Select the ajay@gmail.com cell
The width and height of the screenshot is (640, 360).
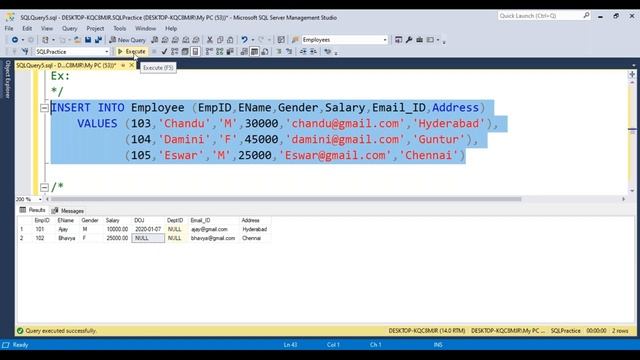[x=209, y=229]
